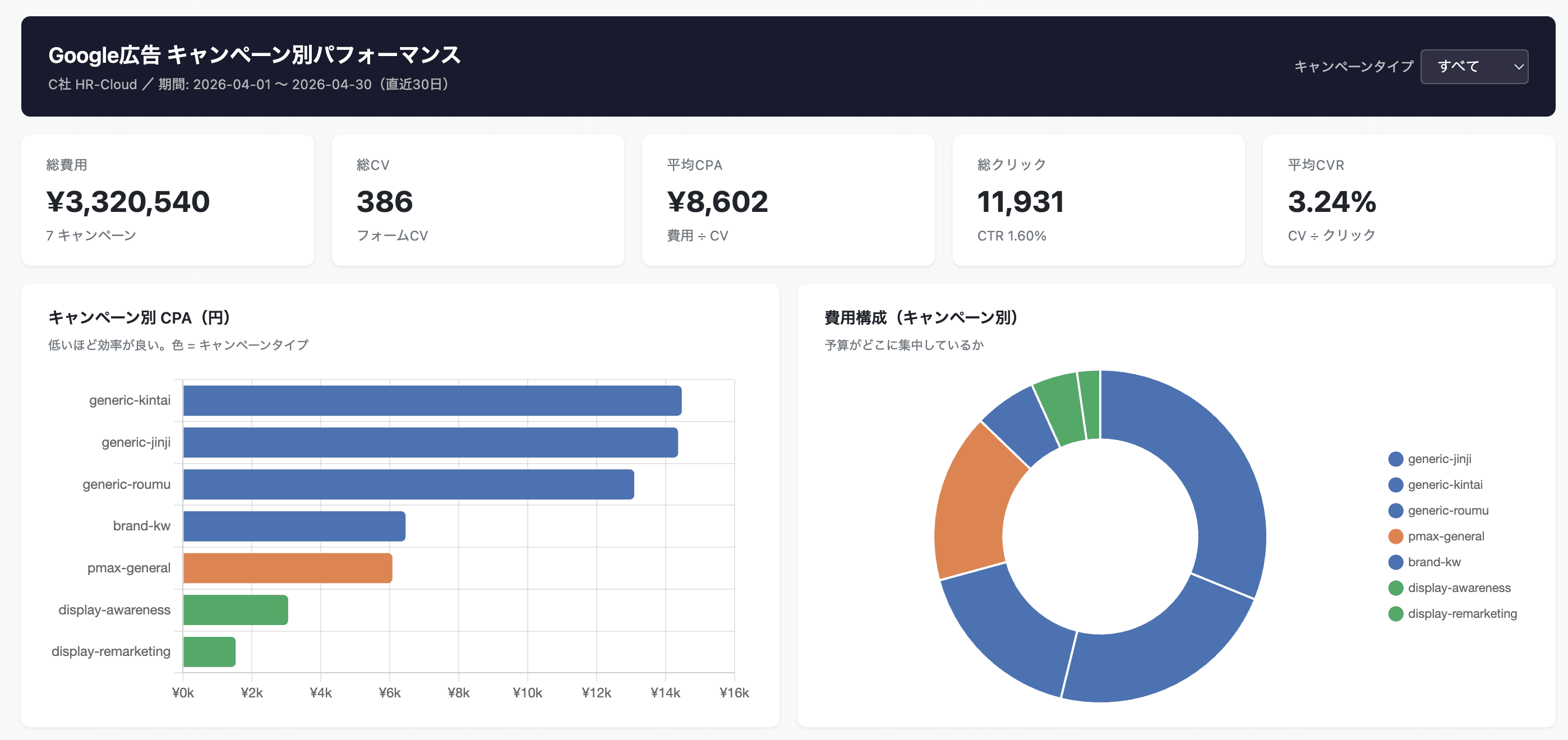The height and width of the screenshot is (740, 1568).
Task: Click the キャンペーン別 CPA（円） chart title
Action: [x=140, y=318]
